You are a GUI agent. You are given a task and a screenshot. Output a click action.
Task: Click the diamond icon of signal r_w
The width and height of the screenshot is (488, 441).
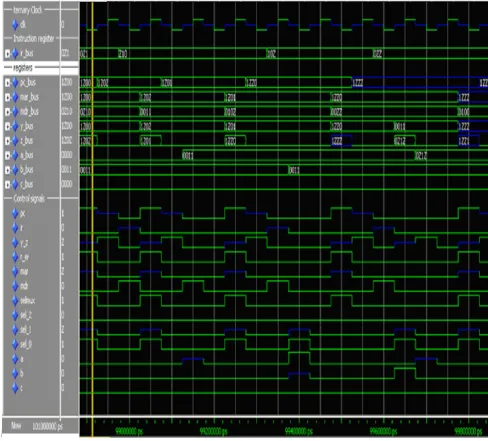(x=15, y=257)
